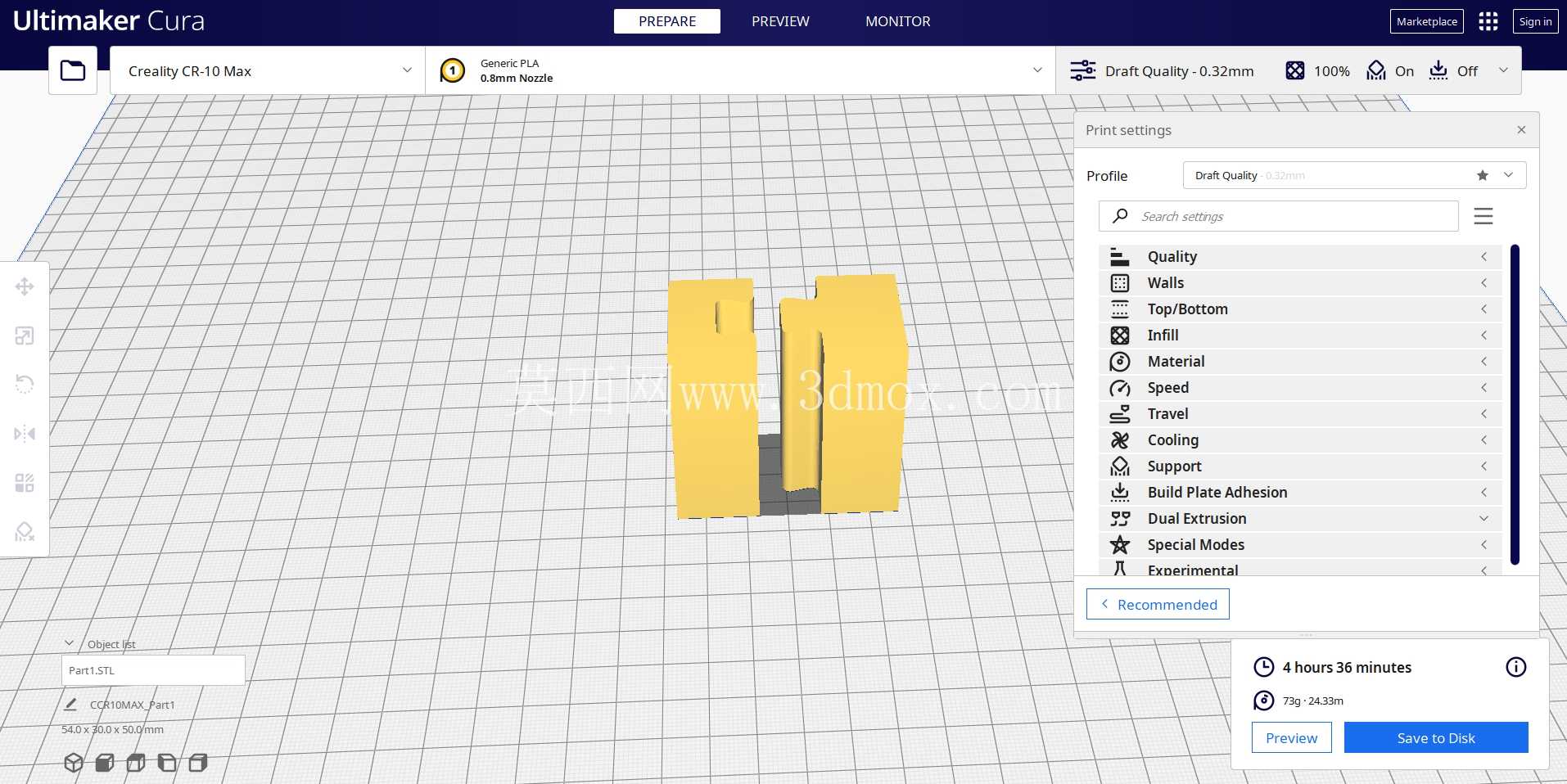Click Sign in button
The height and width of the screenshot is (784, 1567).
1535,21
